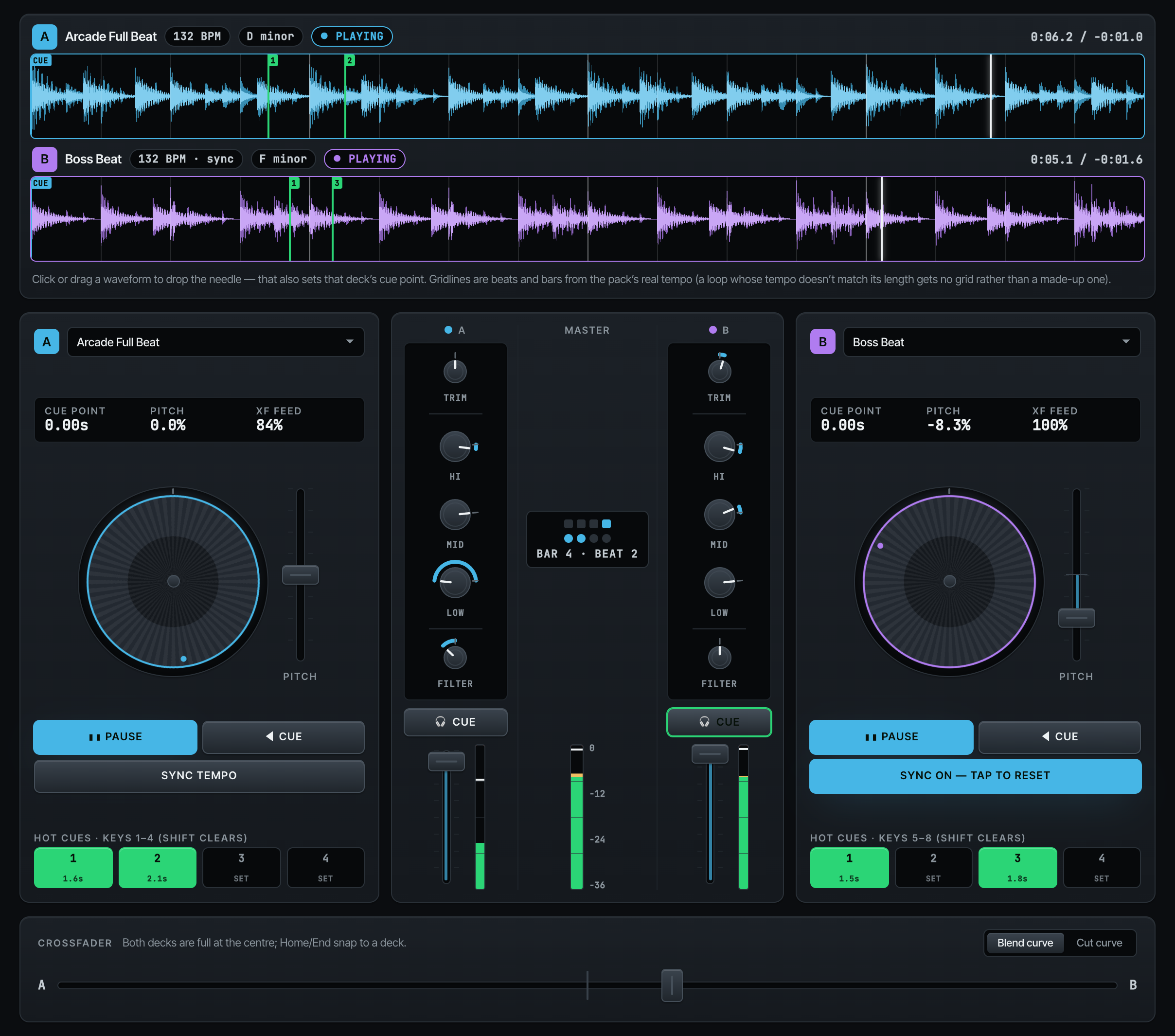This screenshot has height=1036, width=1175.
Task: Click the channel A volume fader handle
Action: [x=446, y=761]
